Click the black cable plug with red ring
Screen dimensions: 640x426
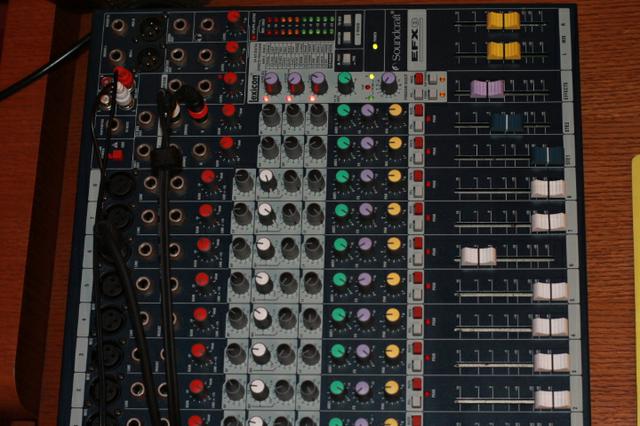pos(197,108)
